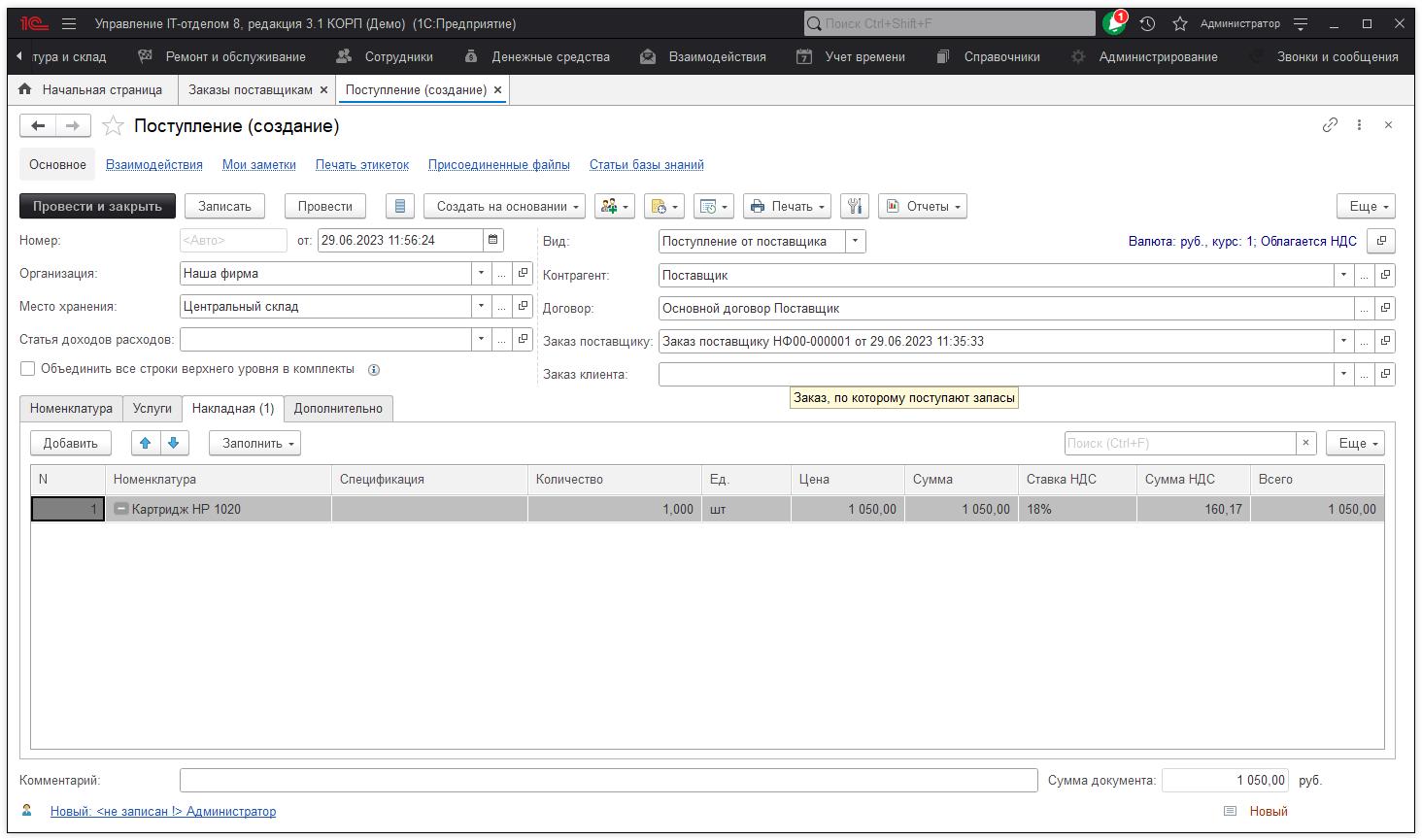Move row up with blue arrow
Viewport: 1422px width, 840px height.
point(146,443)
